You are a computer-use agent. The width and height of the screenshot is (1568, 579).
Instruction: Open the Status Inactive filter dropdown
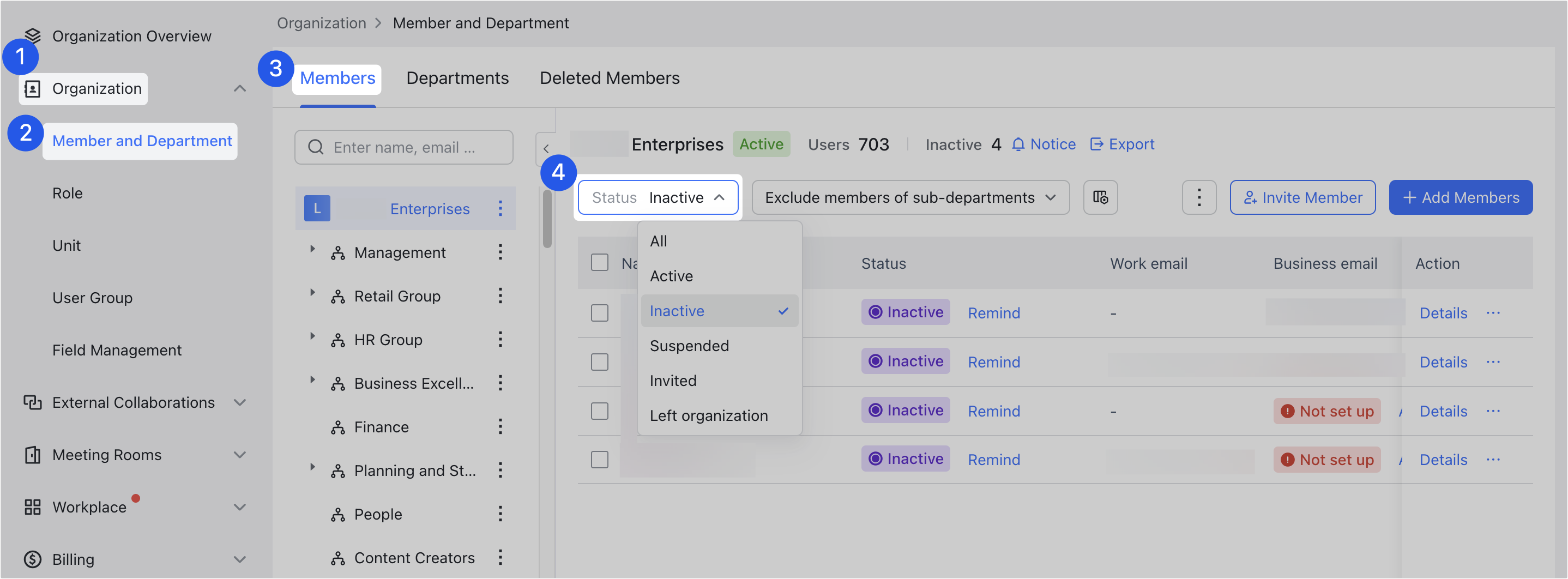[x=658, y=197]
